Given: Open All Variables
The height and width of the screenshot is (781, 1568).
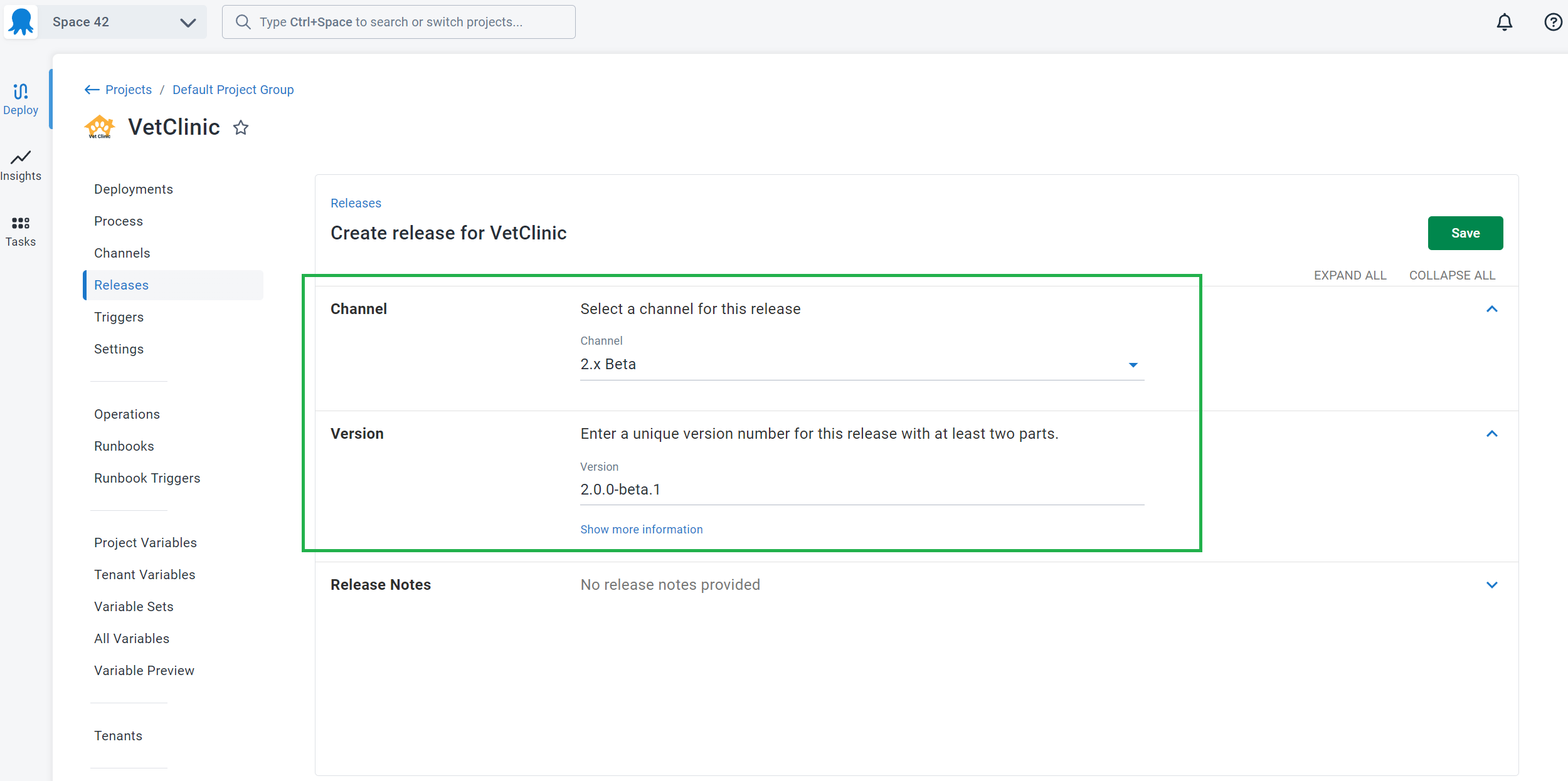Looking at the screenshot, I should 132,639.
